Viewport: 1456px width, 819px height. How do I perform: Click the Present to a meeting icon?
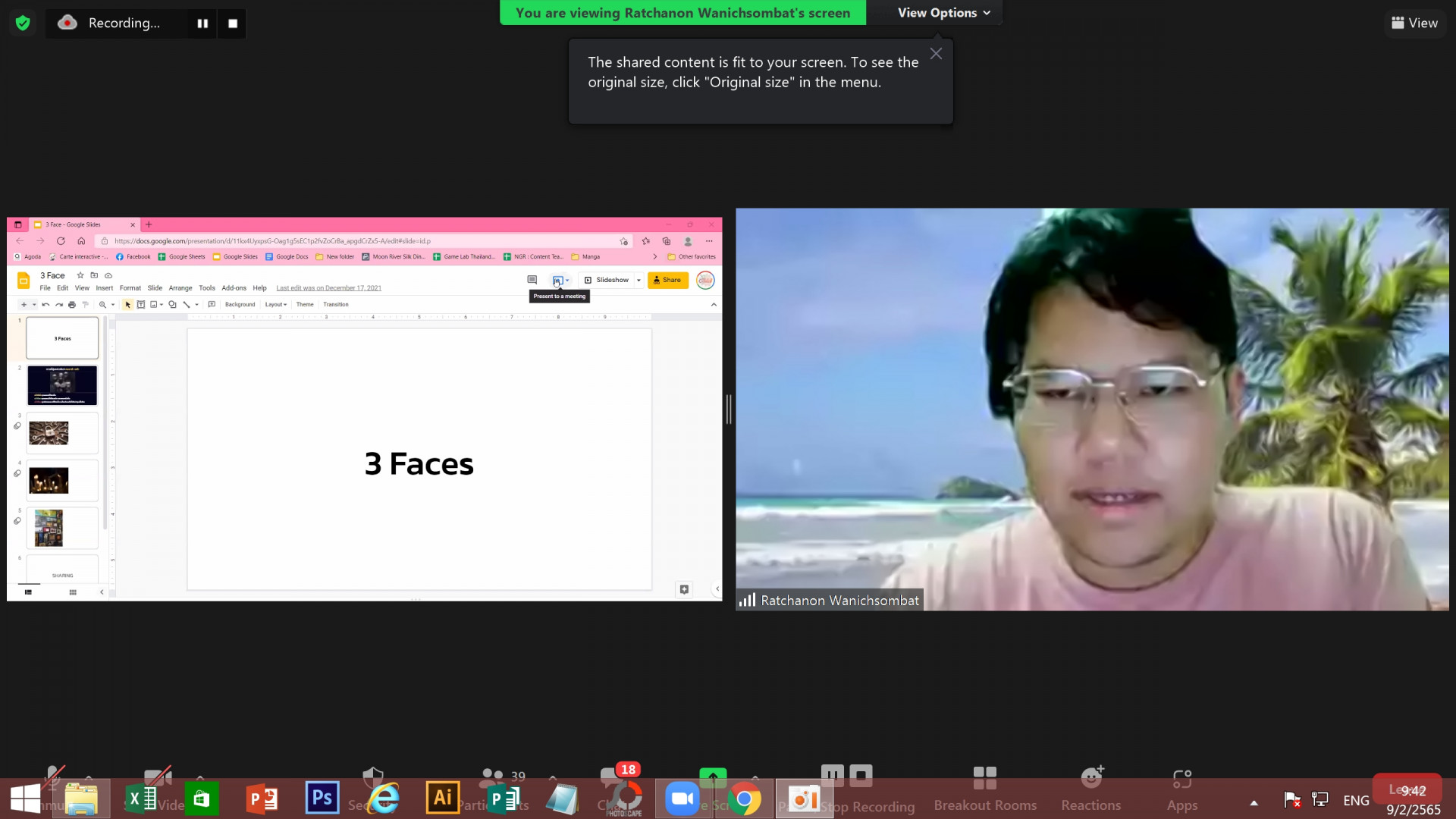point(557,280)
